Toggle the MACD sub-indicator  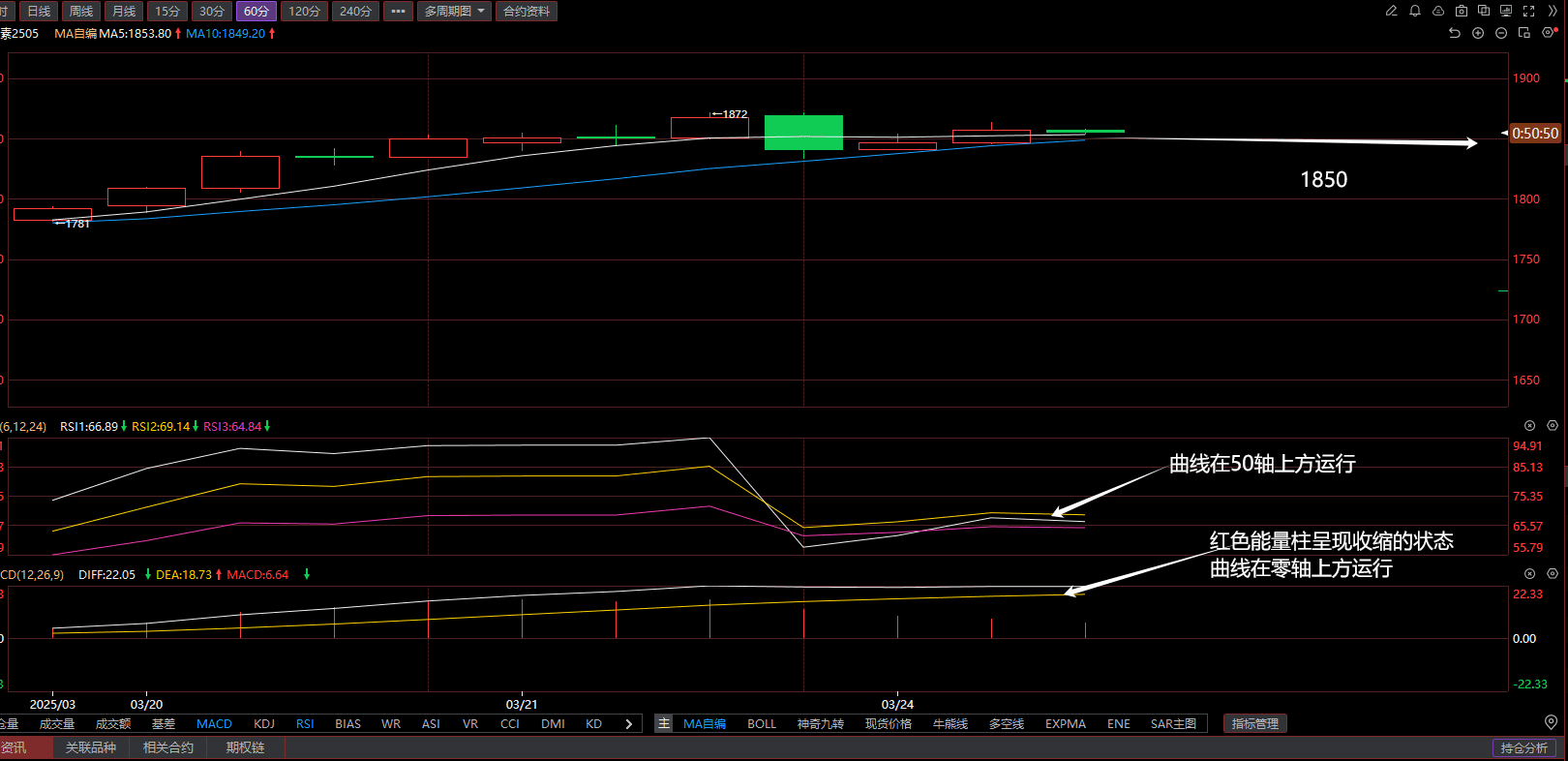[214, 723]
